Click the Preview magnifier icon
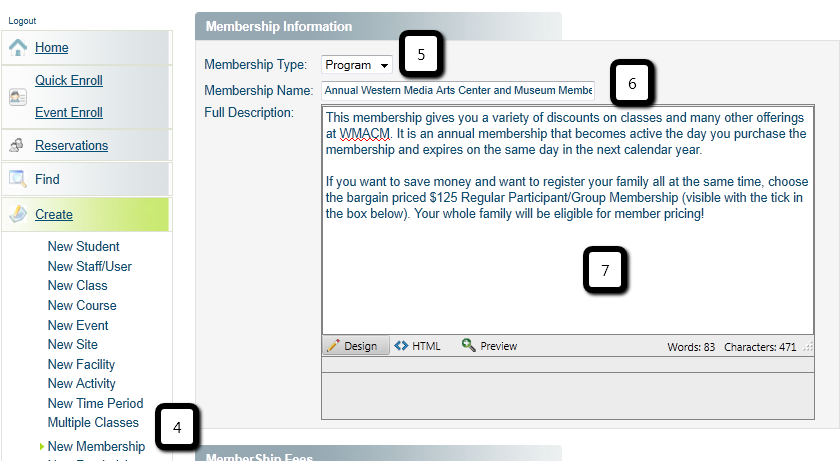 click(x=468, y=346)
